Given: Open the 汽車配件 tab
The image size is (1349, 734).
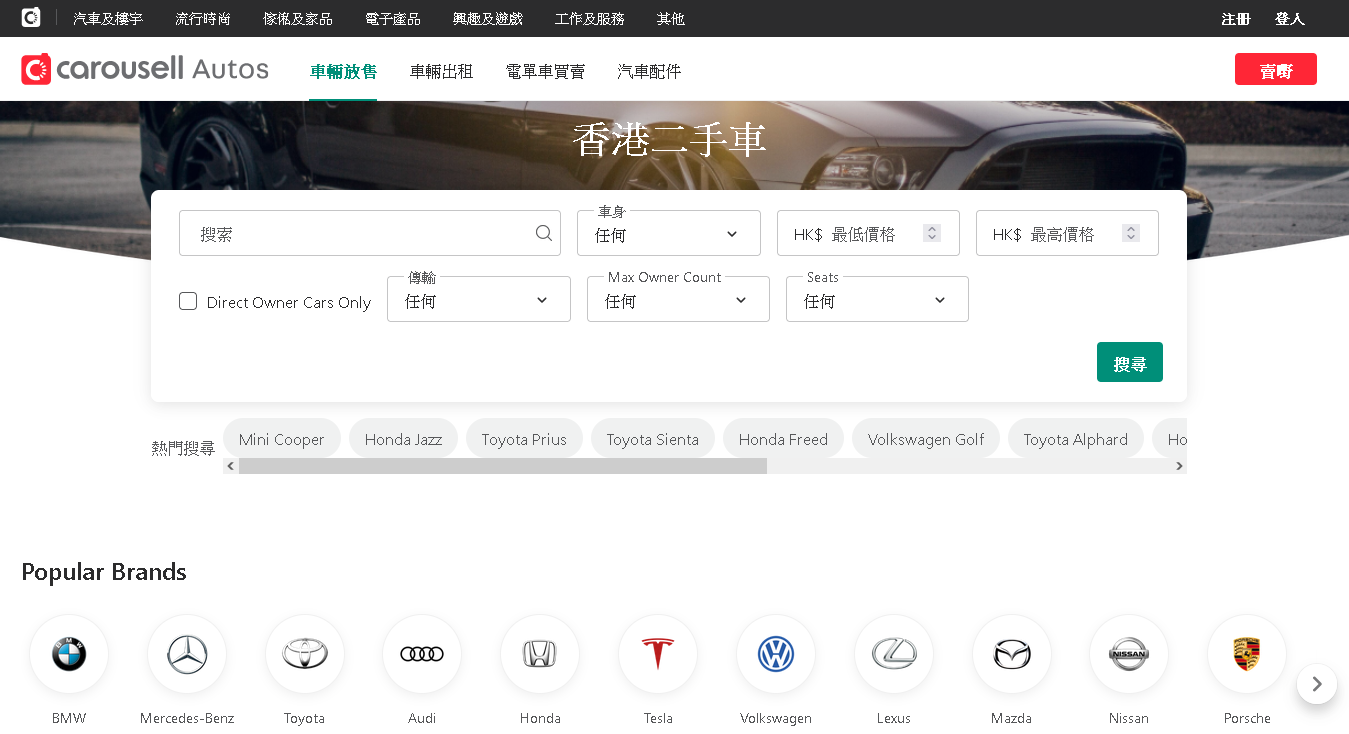Looking at the screenshot, I should pos(649,71).
